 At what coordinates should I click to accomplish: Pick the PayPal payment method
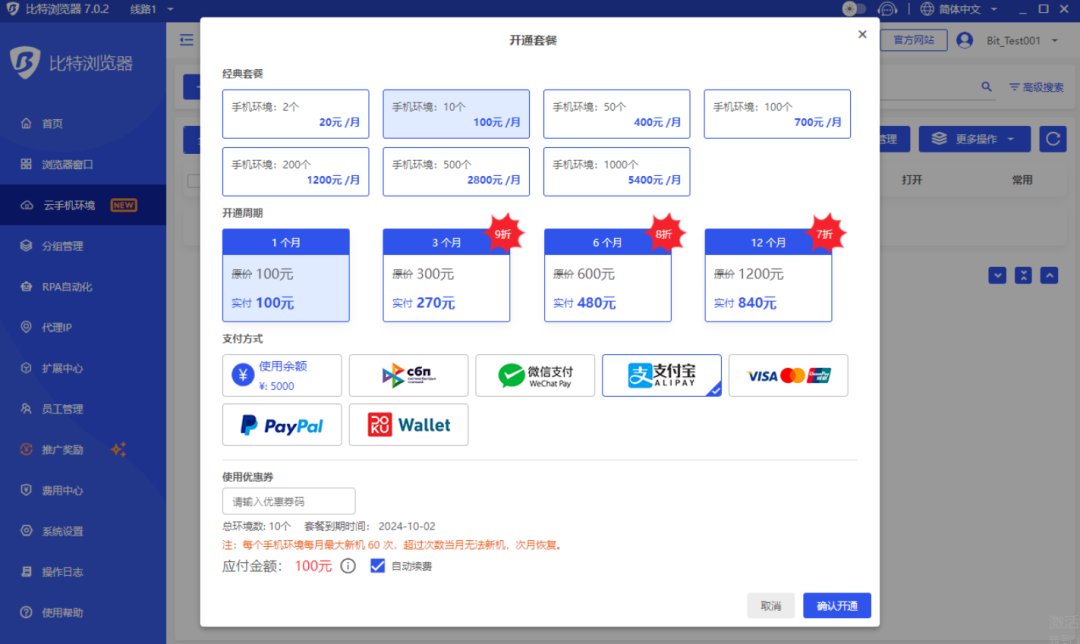[282, 425]
